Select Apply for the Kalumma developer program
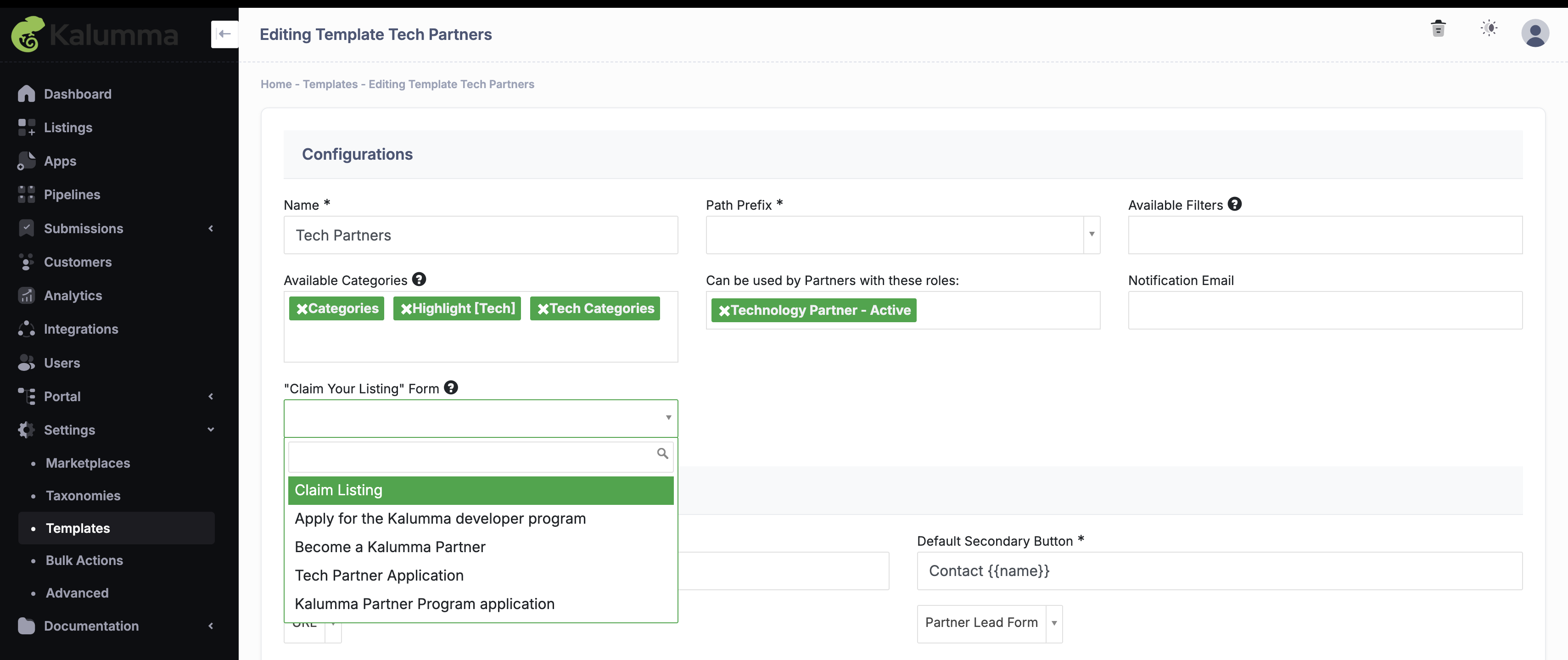 (481, 519)
